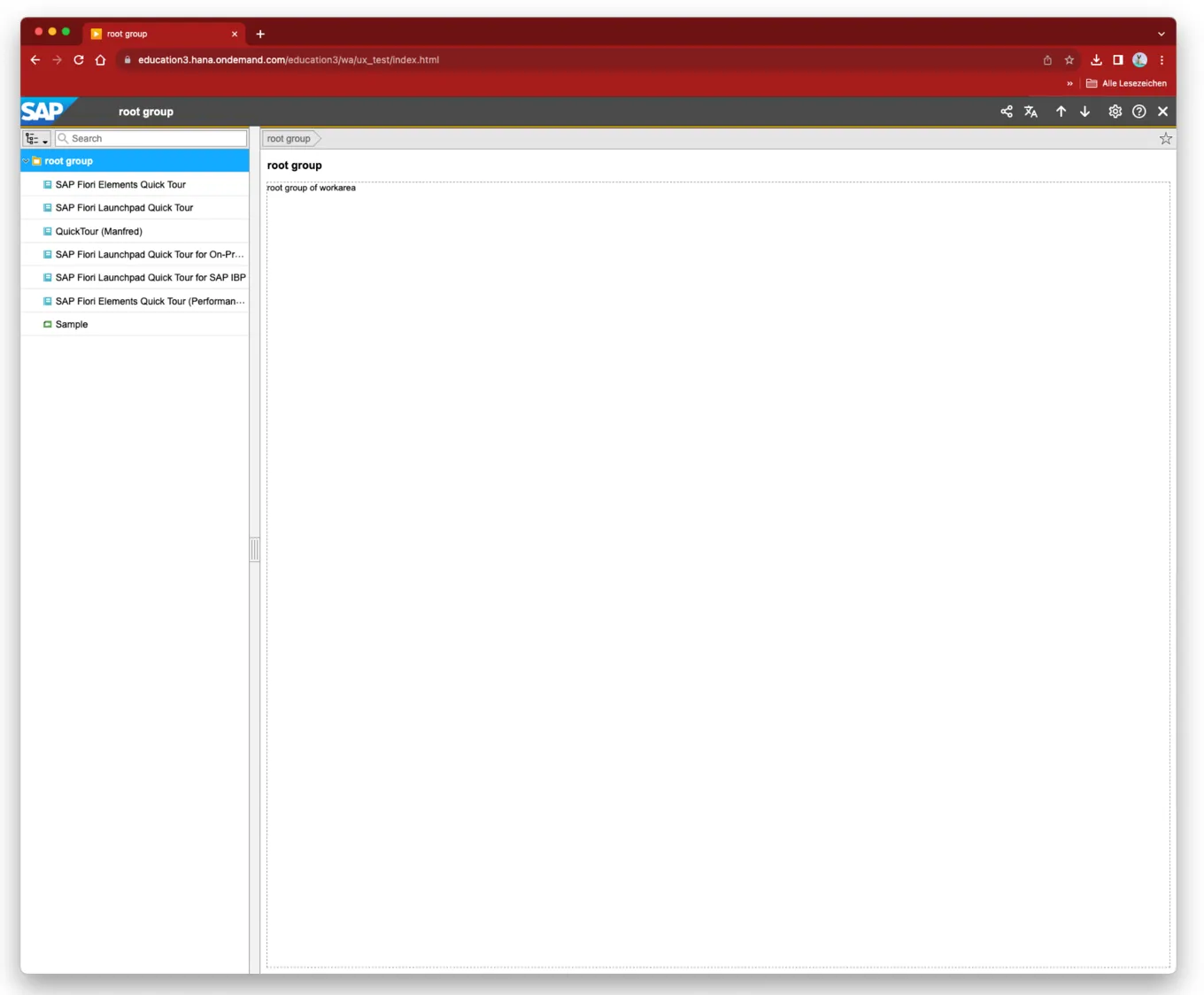This screenshot has width=1204, height=995.
Task: Bookmark this page with browser star
Action: (1069, 60)
